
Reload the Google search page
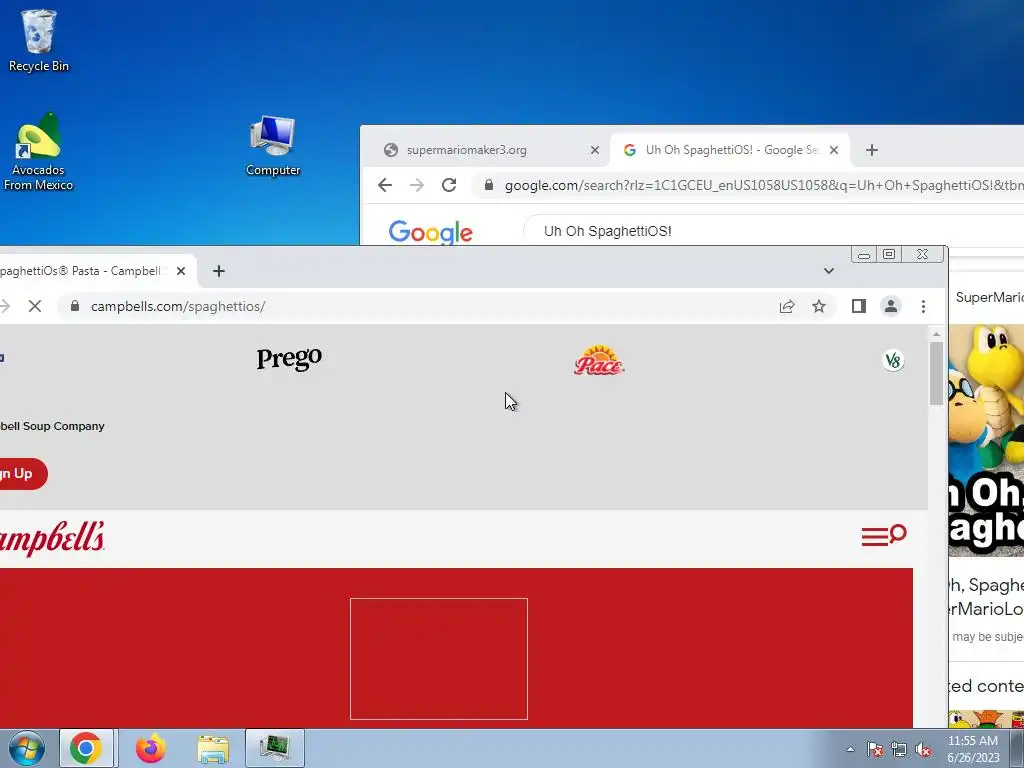449,185
